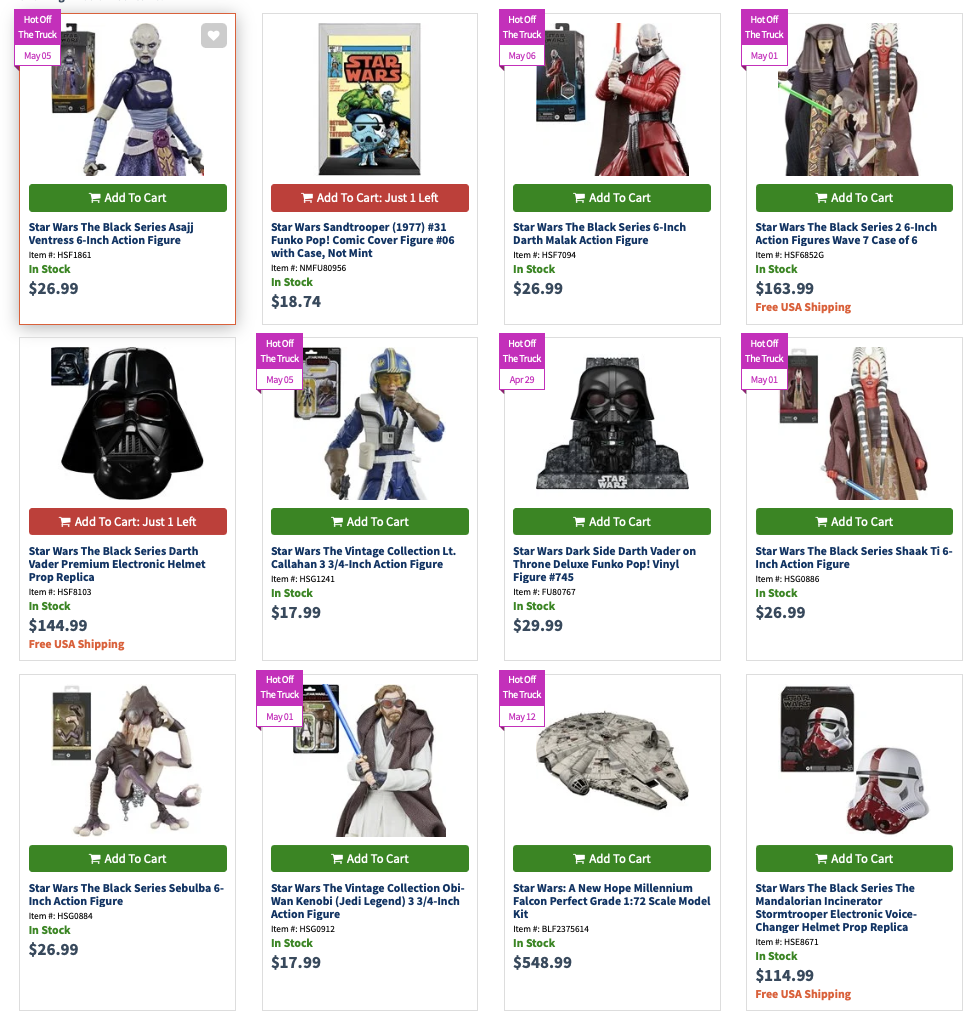Open Darth Vader on Throne Funko title link
The width and height of the screenshot is (972, 1018).
pos(604,564)
